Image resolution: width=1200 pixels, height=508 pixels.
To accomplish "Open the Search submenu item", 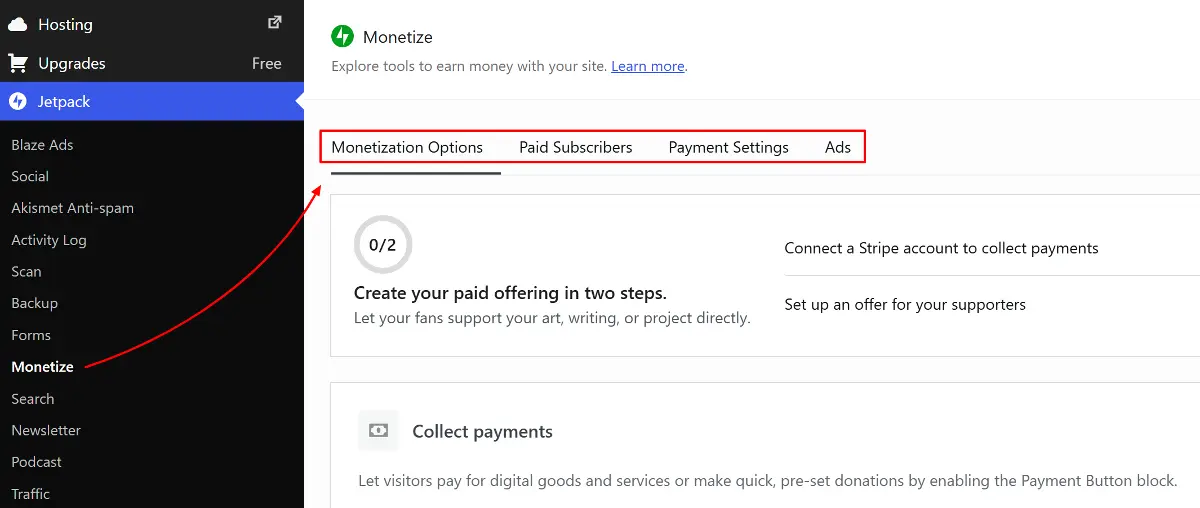I will point(33,399).
